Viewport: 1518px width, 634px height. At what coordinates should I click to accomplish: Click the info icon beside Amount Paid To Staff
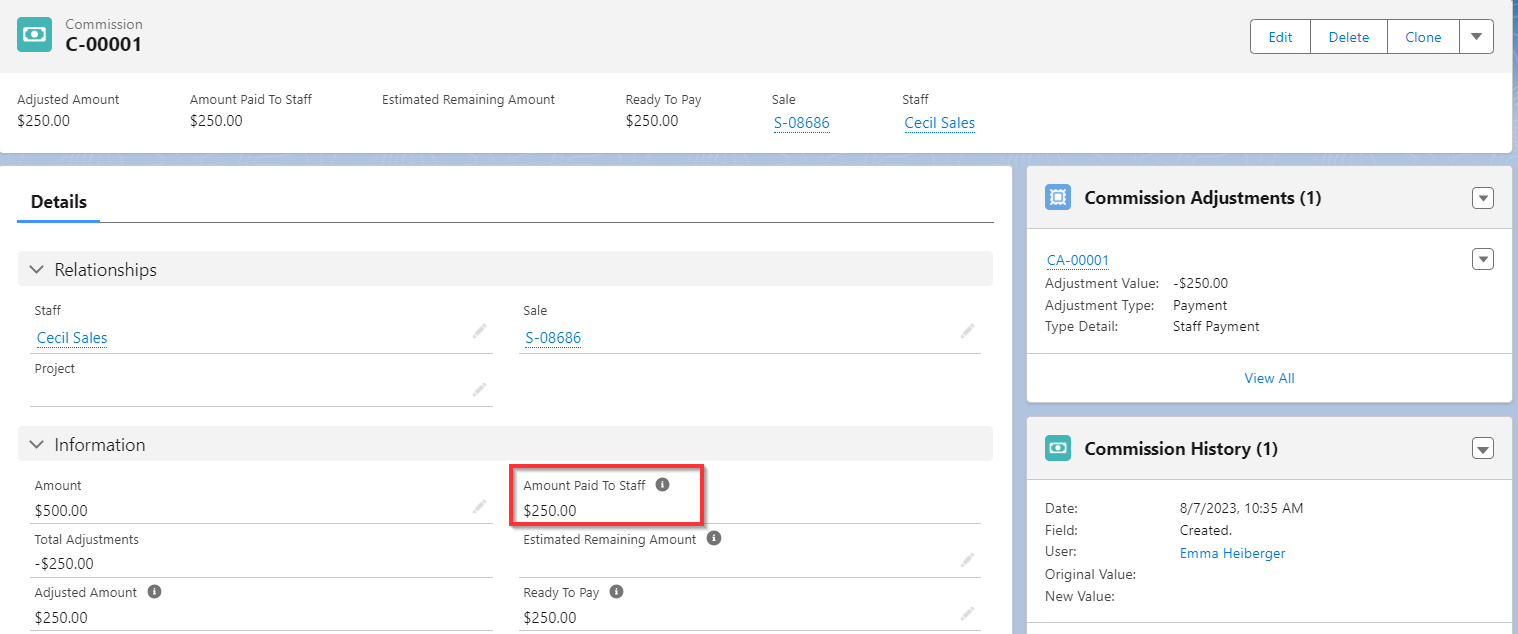click(x=662, y=485)
